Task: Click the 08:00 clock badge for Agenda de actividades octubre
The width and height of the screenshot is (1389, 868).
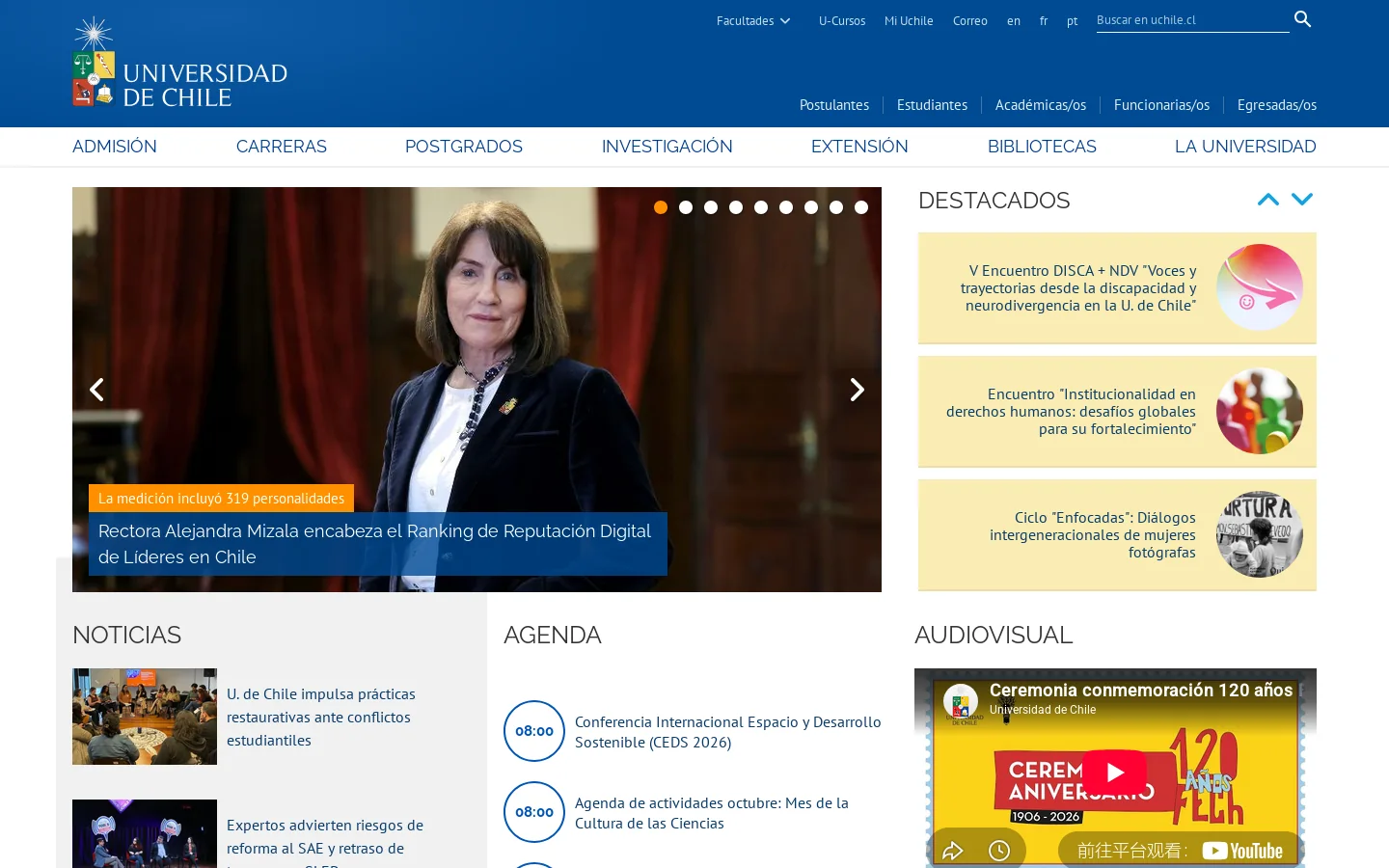Action: [x=534, y=812]
